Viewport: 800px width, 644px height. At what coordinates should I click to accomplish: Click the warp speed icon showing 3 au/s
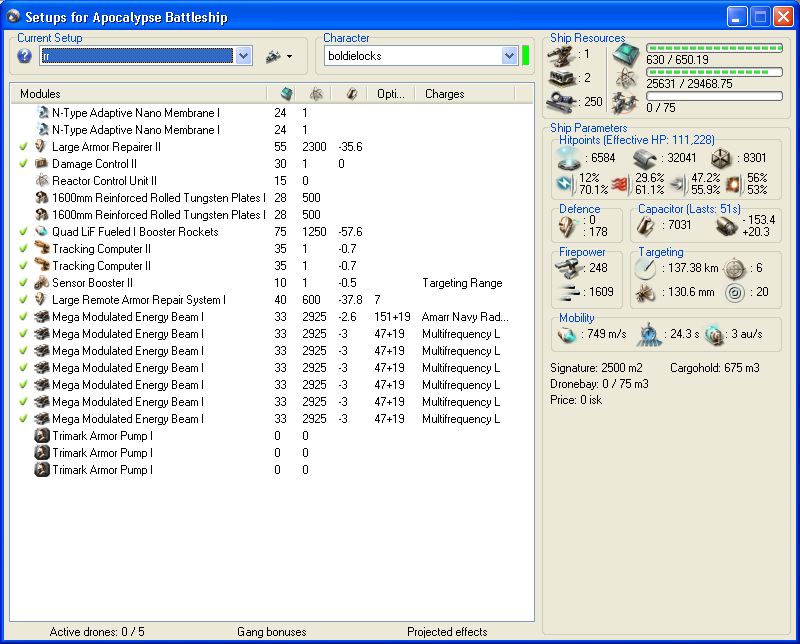714,335
